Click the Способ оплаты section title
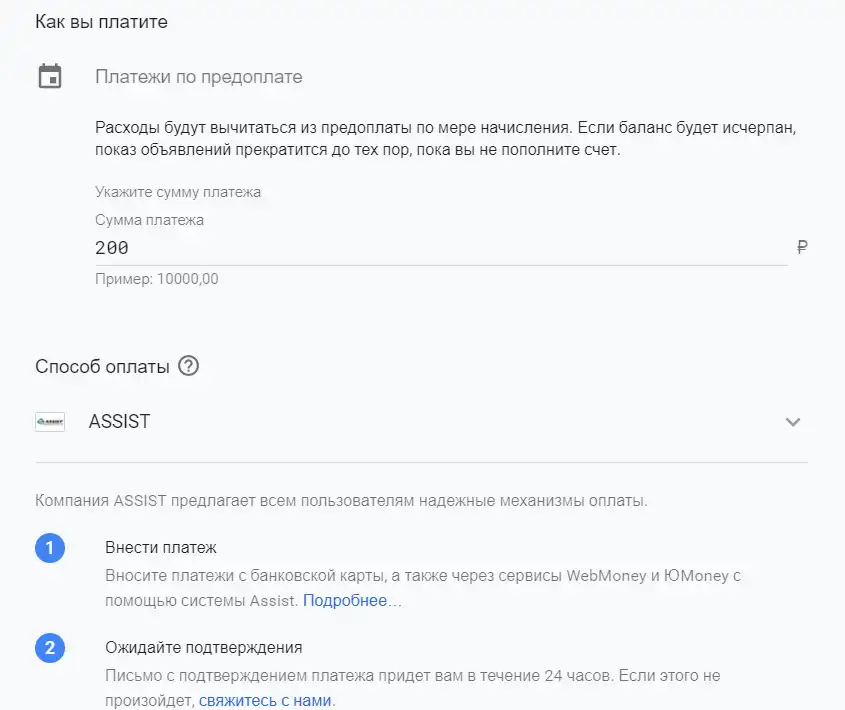 point(102,367)
